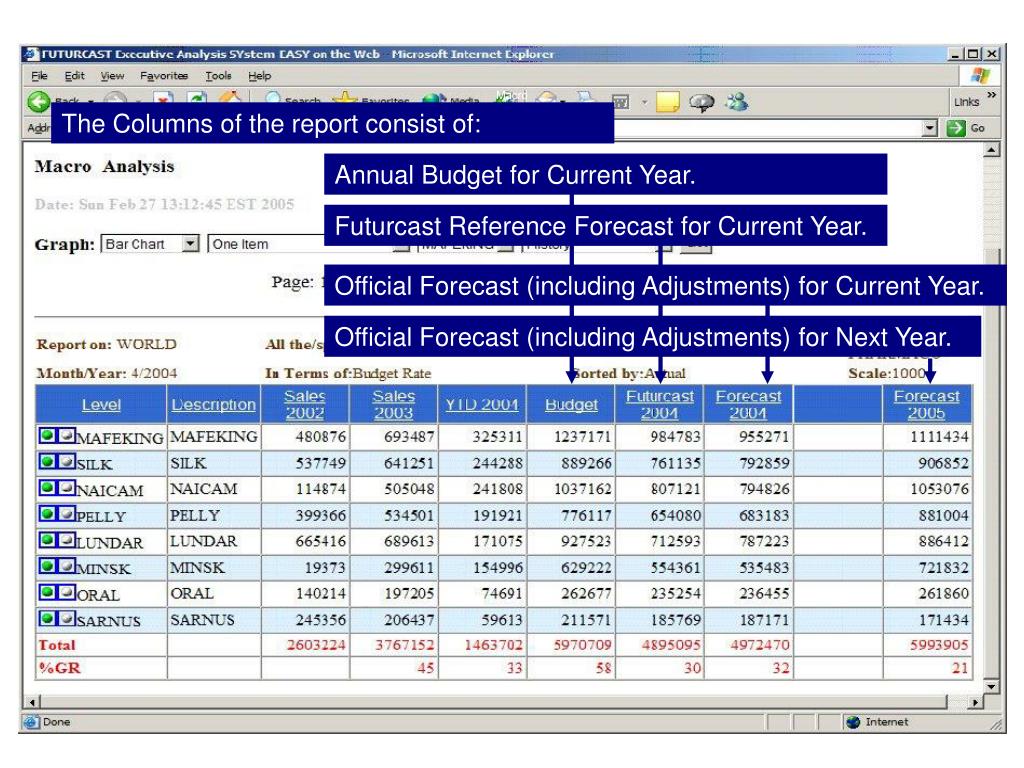1024x768 pixels.
Task: Click the Total Budget value 5970709
Action: [x=583, y=645]
